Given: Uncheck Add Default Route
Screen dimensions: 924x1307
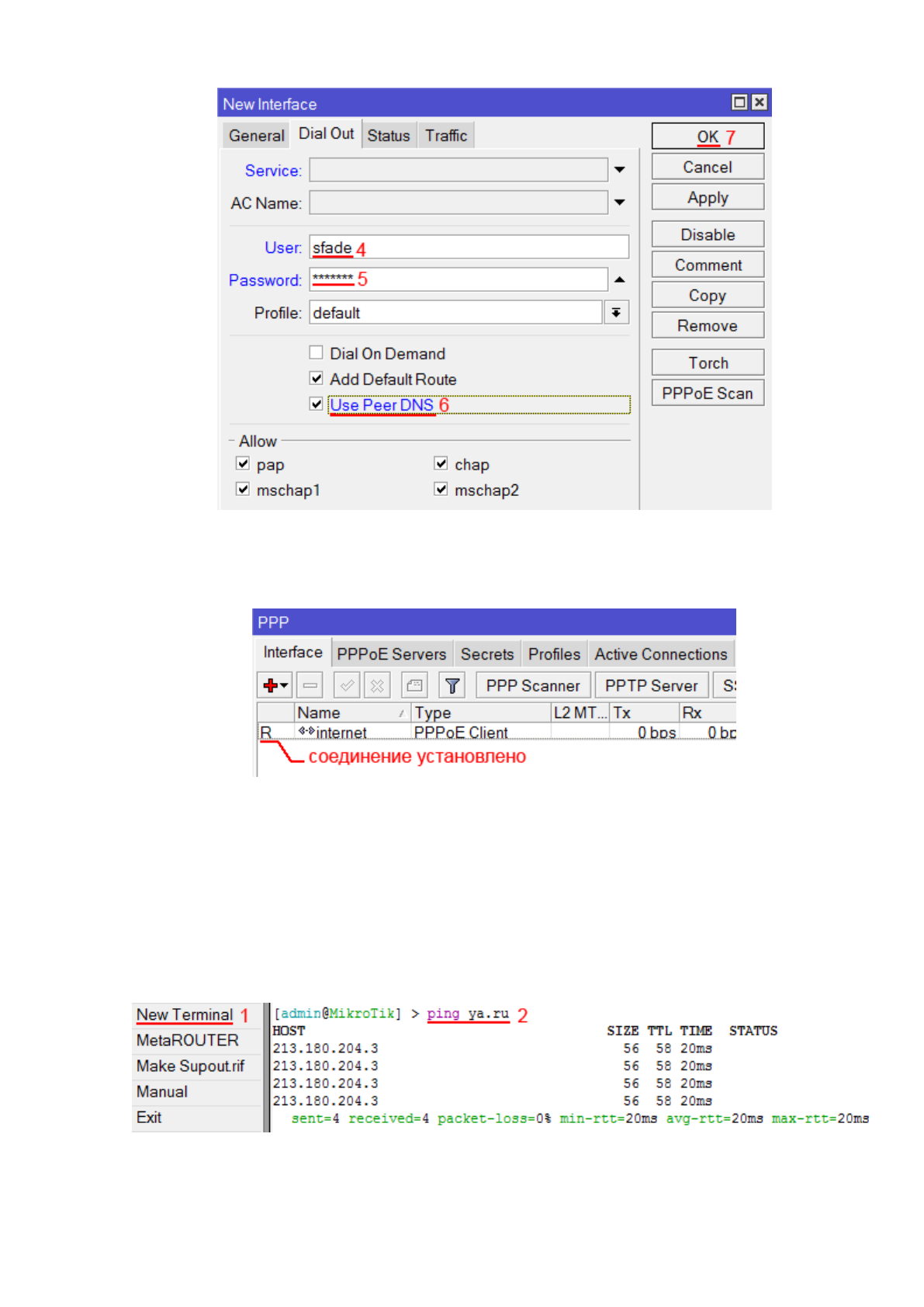Looking at the screenshot, I should [316, 379].
